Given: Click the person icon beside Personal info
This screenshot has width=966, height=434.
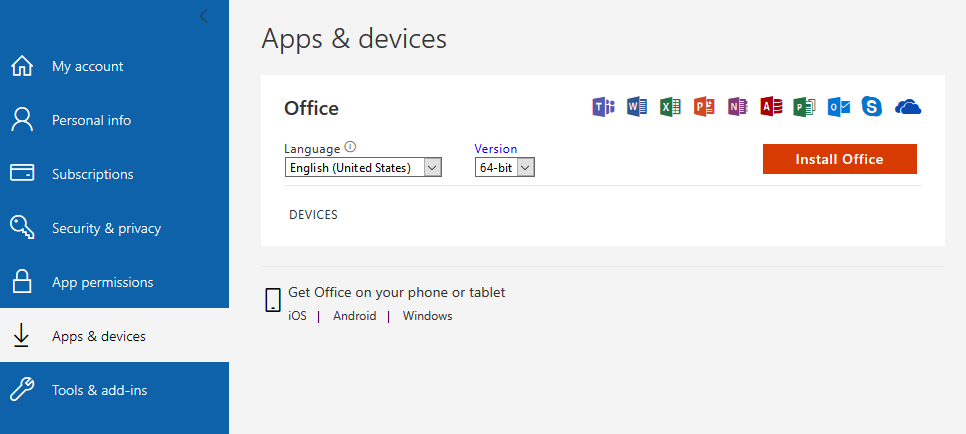Looking at the screenshot, I should pos(22,120).
